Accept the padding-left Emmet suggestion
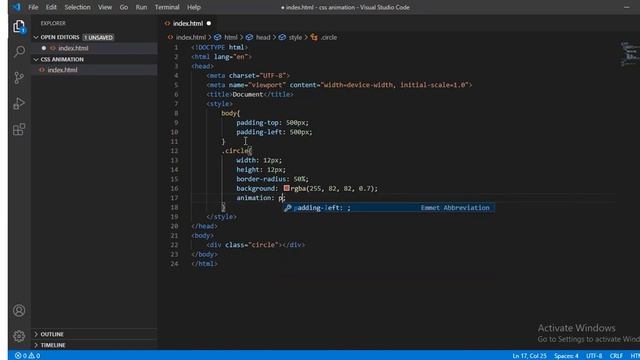Image resolution: width=640 pixels, height=360 pixels. [389, 208]
